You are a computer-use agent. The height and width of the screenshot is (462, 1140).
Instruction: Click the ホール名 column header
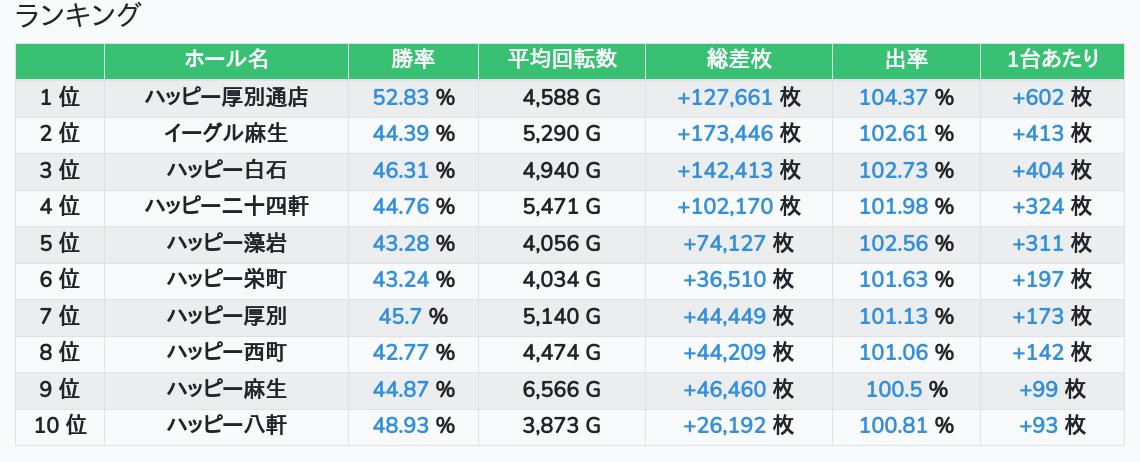(226, 60)
